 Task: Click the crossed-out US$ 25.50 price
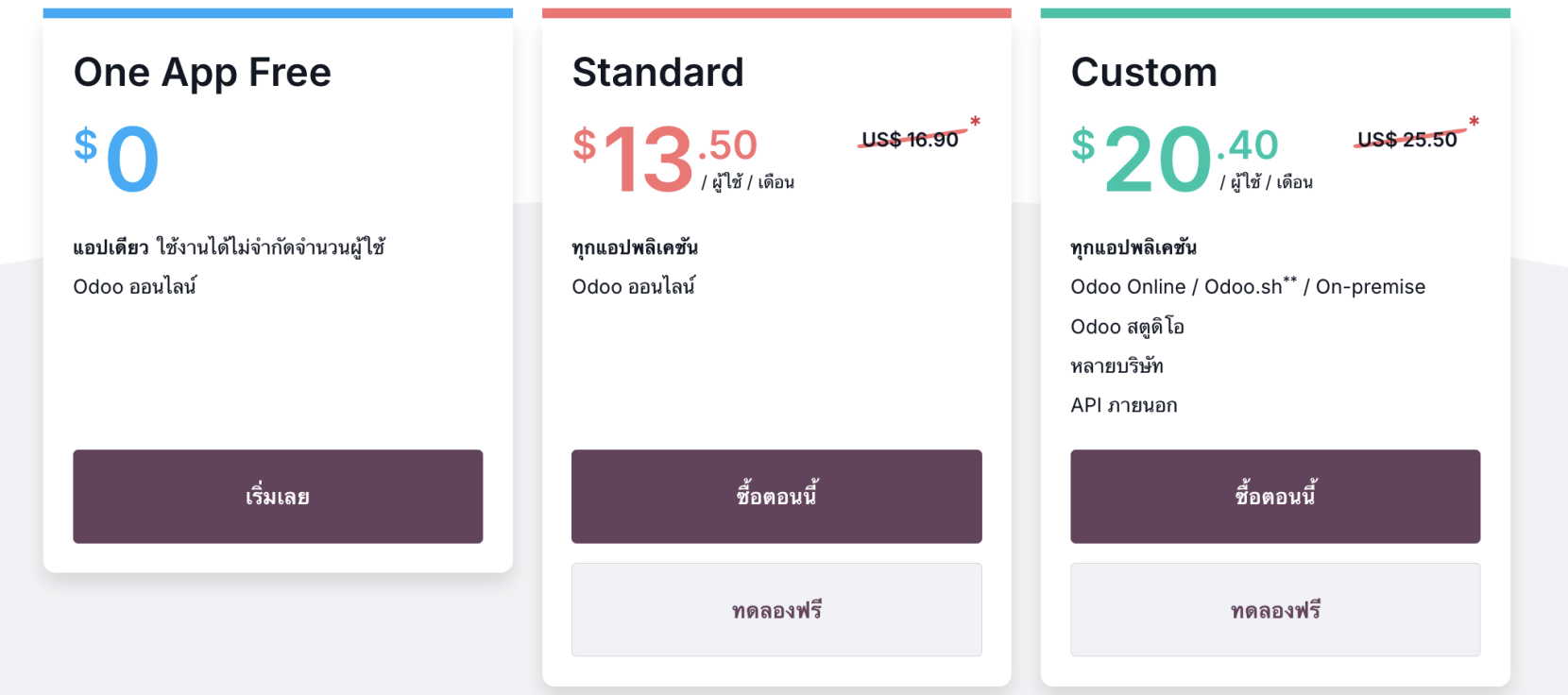click(x=1406, y=140)
